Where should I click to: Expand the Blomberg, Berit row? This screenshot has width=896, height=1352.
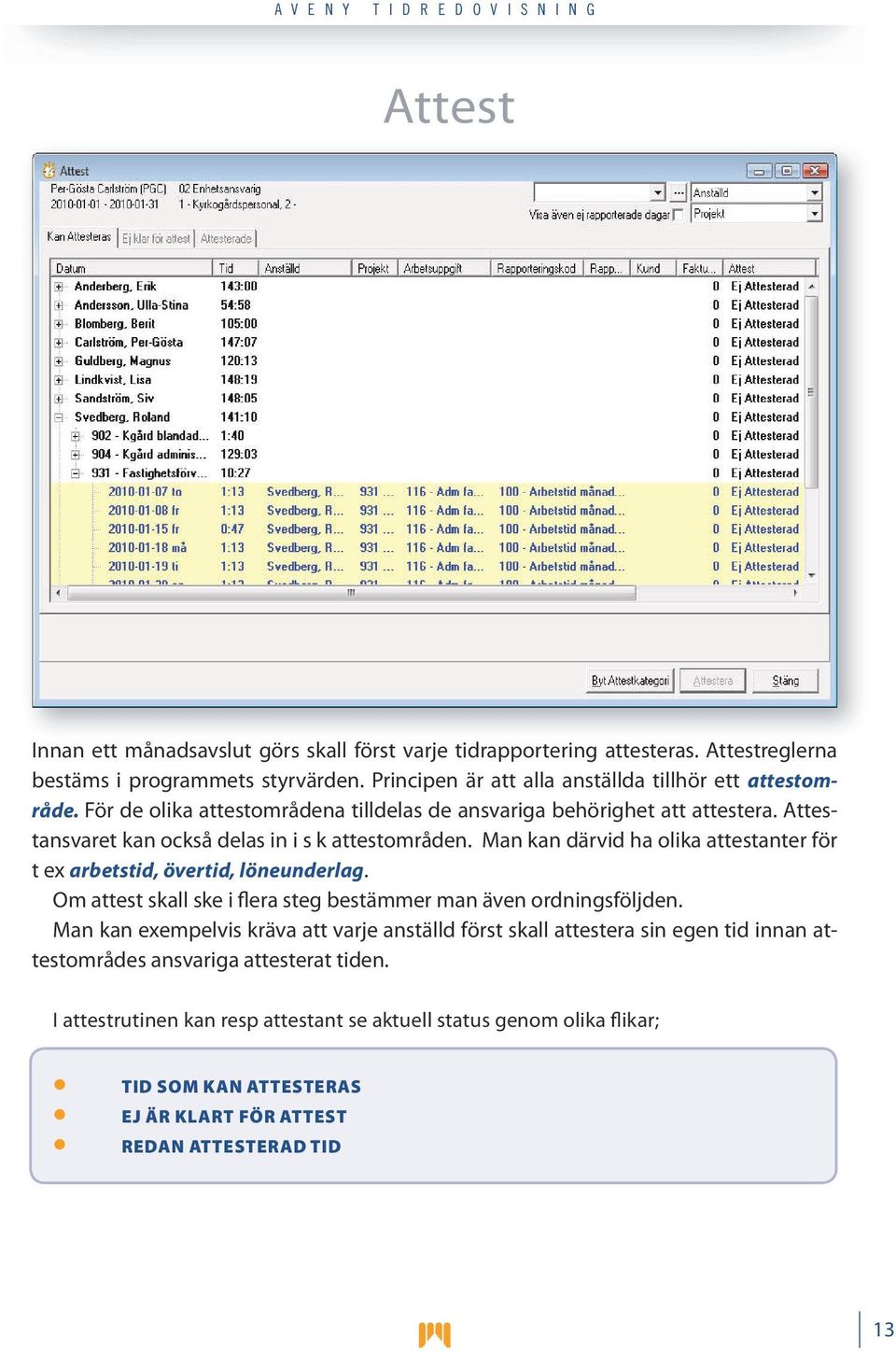pyautogui.click(x=59, y=324)
